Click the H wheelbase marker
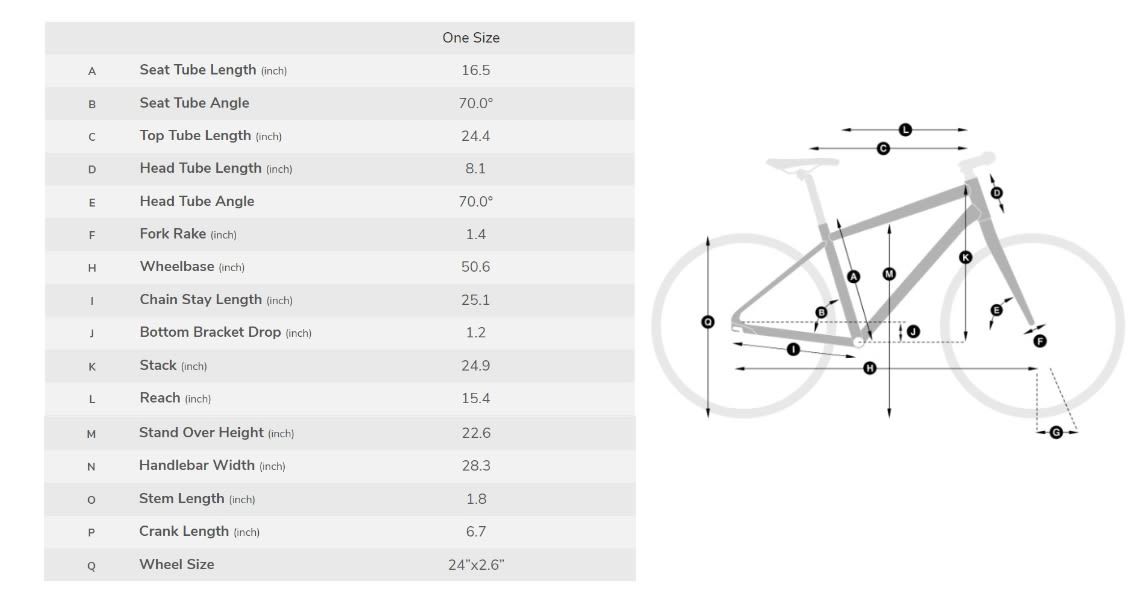This screenshot has width=1140, height=600. click(870, 368)
